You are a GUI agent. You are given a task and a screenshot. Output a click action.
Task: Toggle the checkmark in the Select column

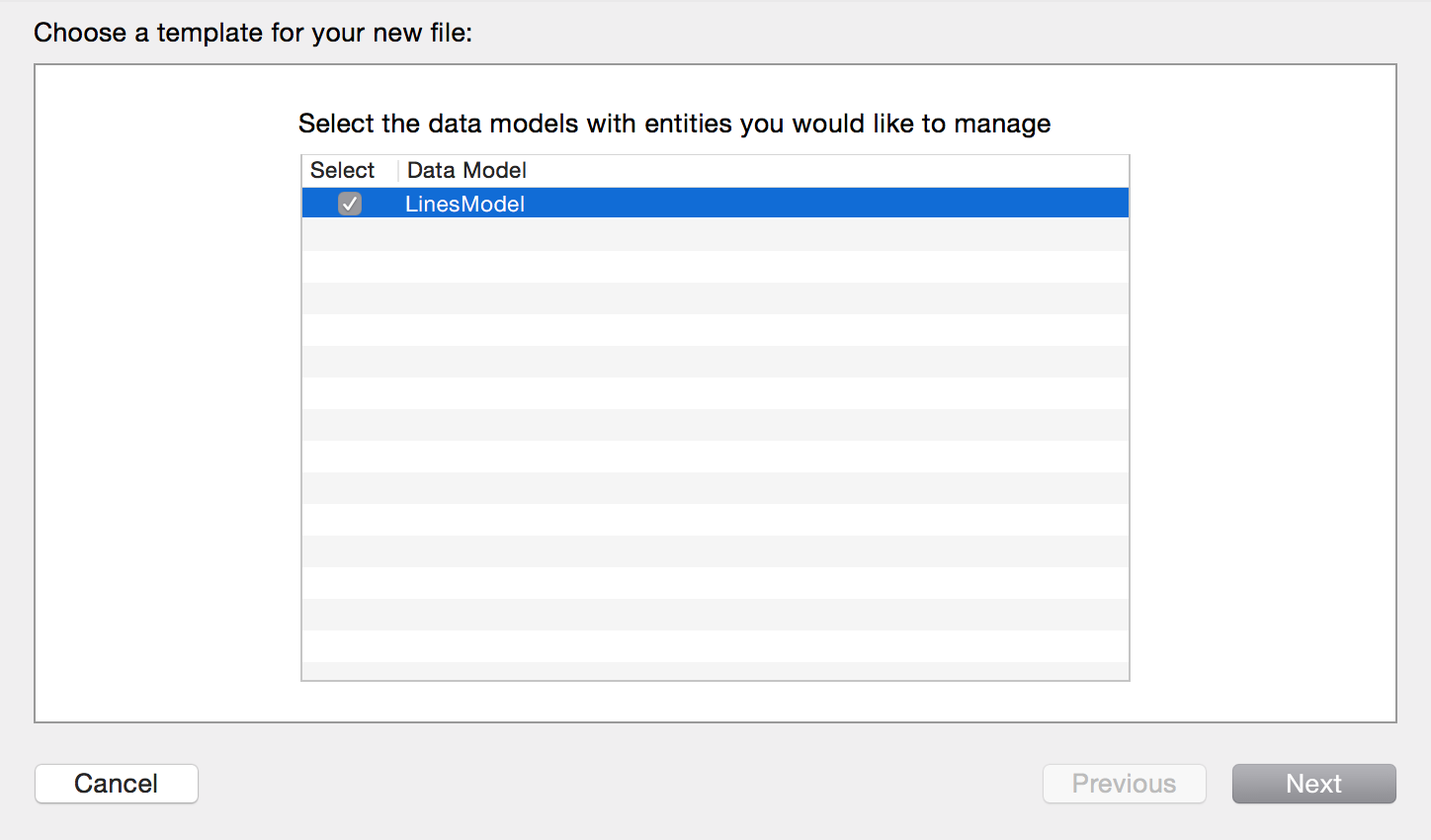coord(350,204)
